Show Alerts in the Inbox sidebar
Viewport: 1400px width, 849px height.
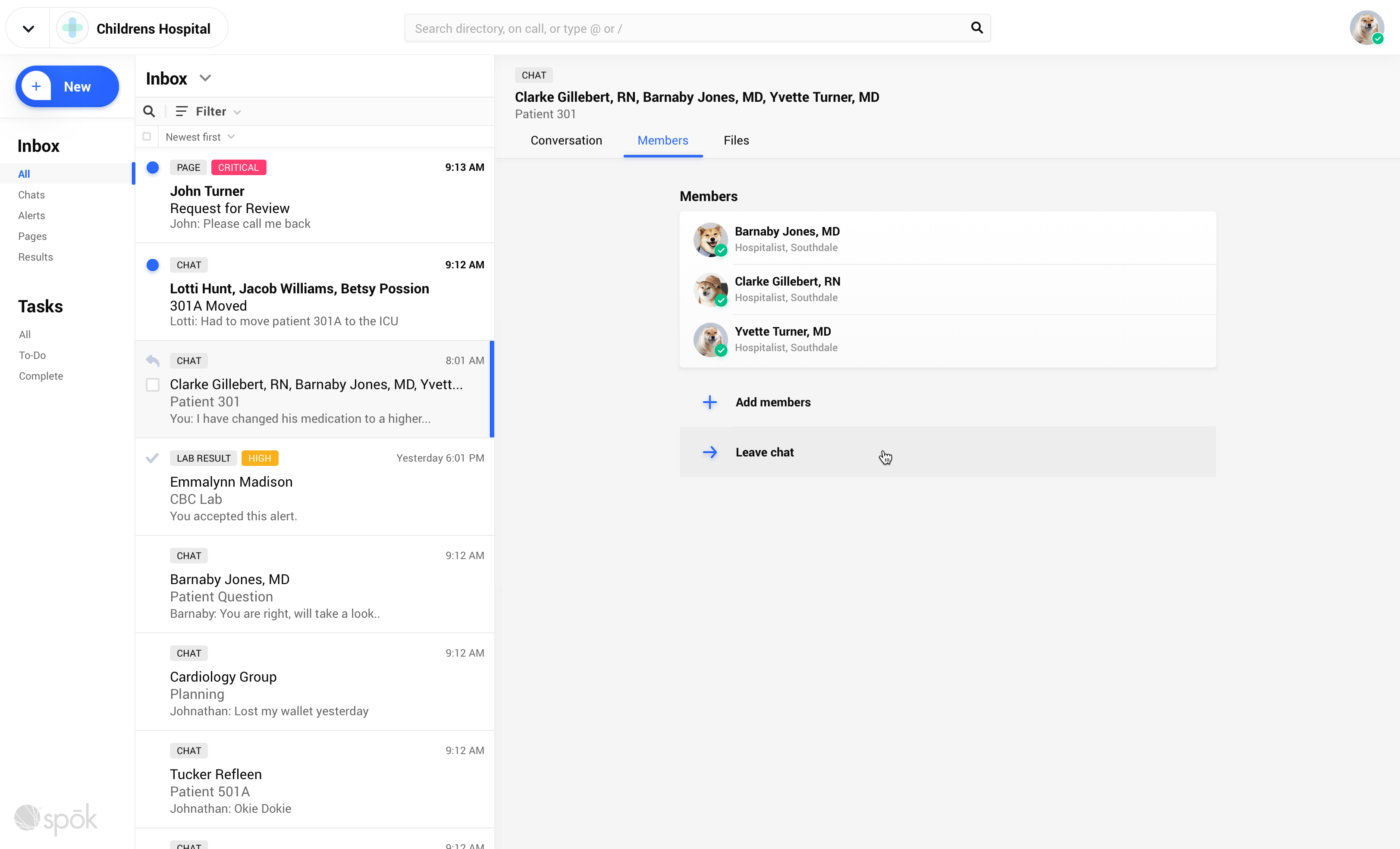coord(31,215)
